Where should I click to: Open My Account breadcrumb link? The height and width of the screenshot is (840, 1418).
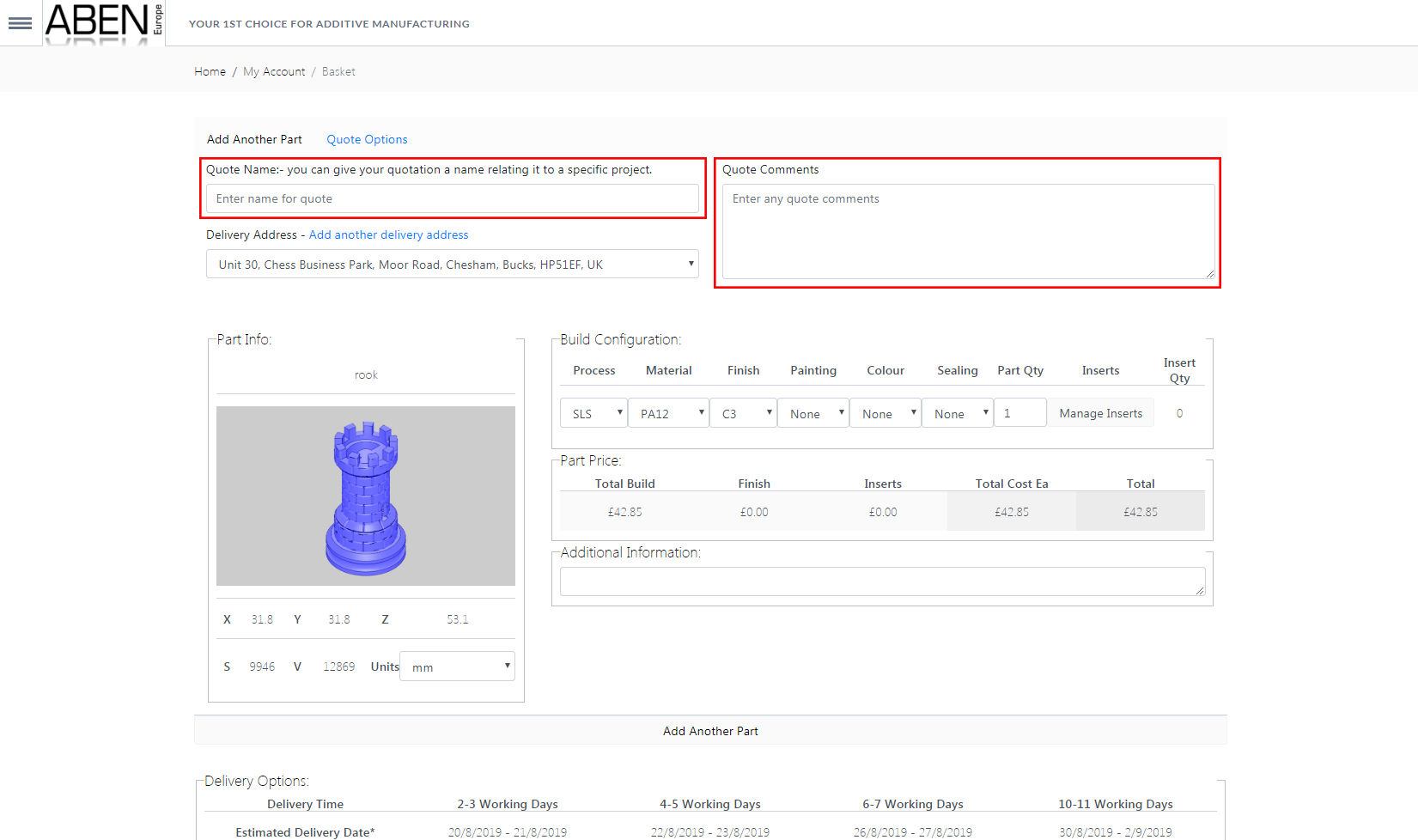[x=274, y=72]
